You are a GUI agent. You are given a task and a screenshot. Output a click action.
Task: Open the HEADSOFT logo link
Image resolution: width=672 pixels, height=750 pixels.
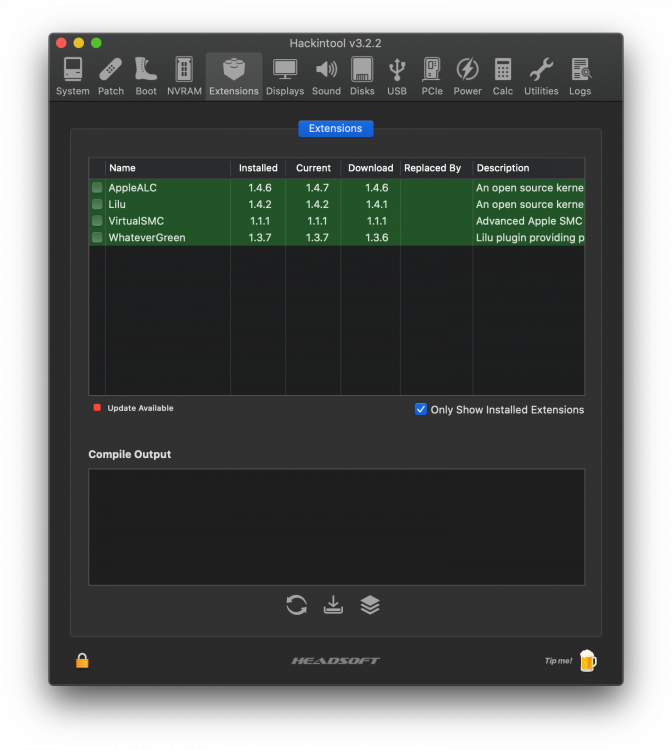(x=336, y=661)
